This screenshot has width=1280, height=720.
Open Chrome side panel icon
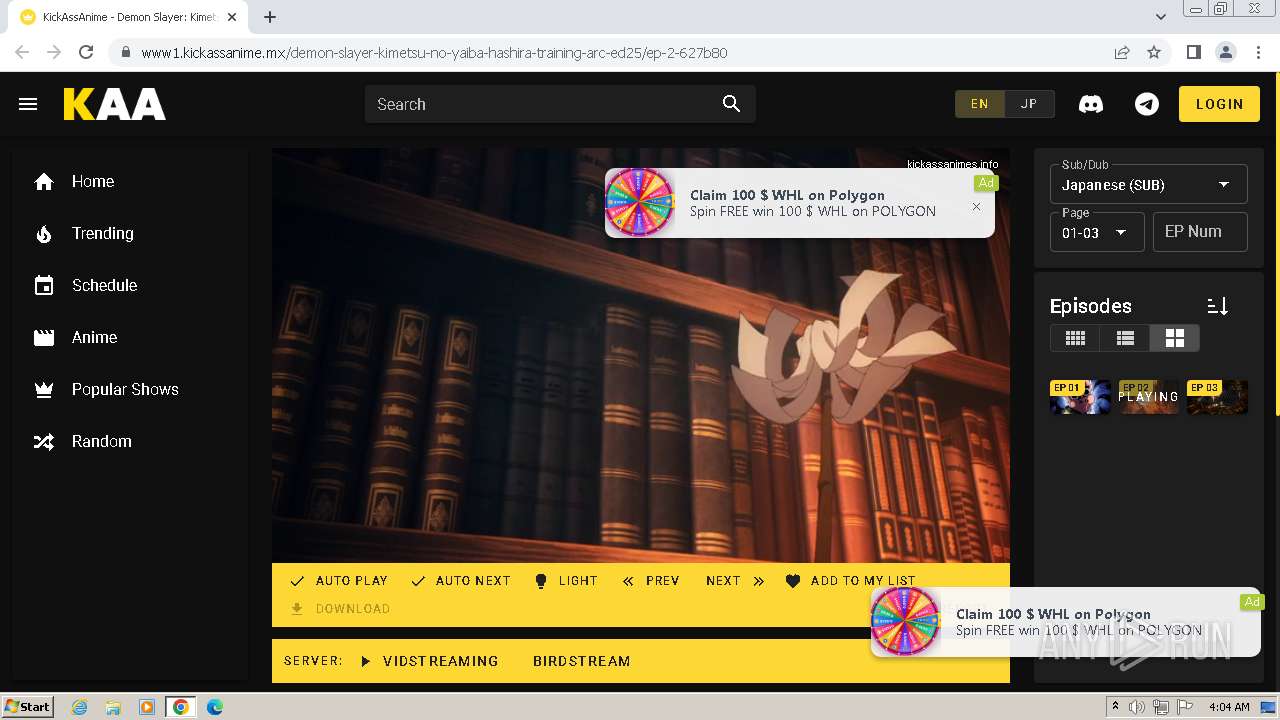point(1193,52)
